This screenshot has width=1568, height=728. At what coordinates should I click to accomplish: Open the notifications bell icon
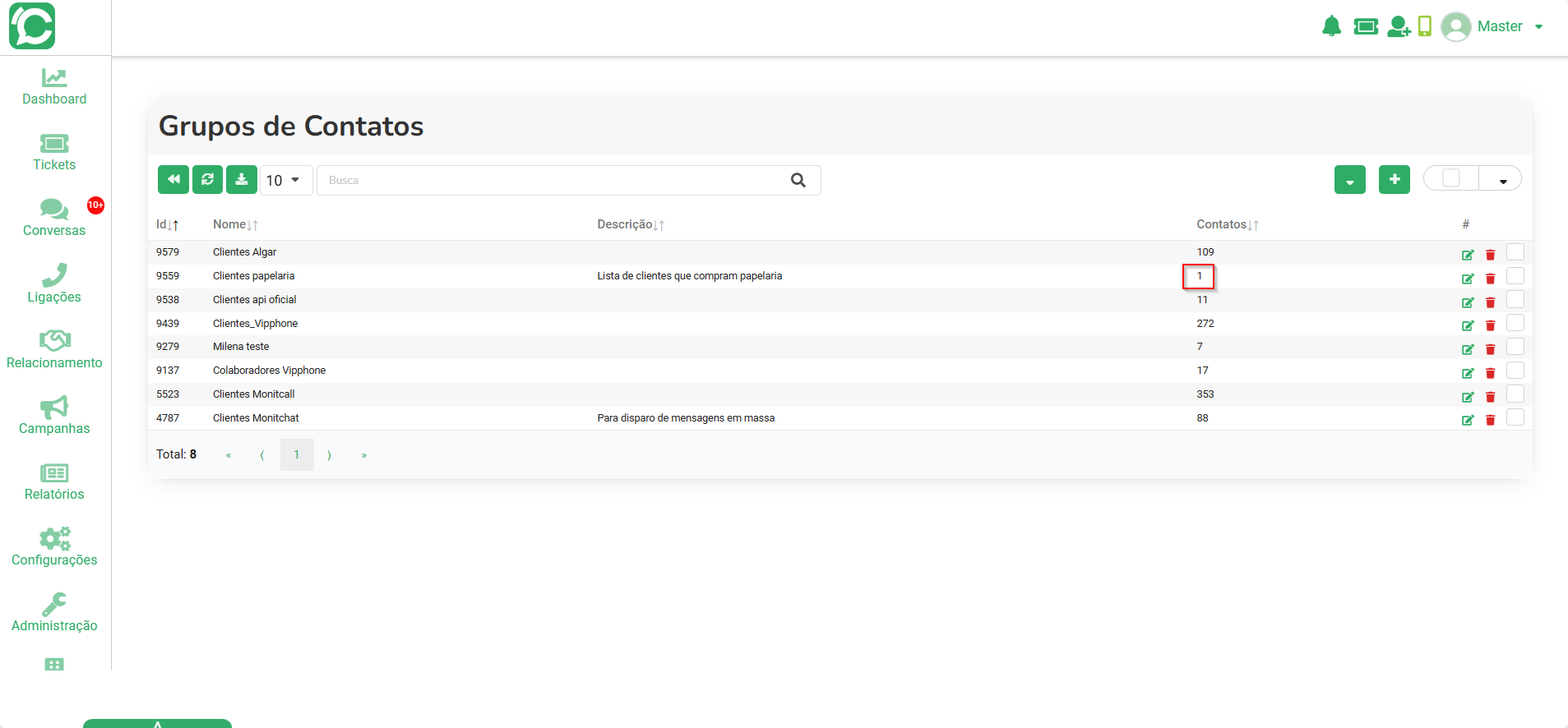pyautogui.click(x=1331, y=26)
